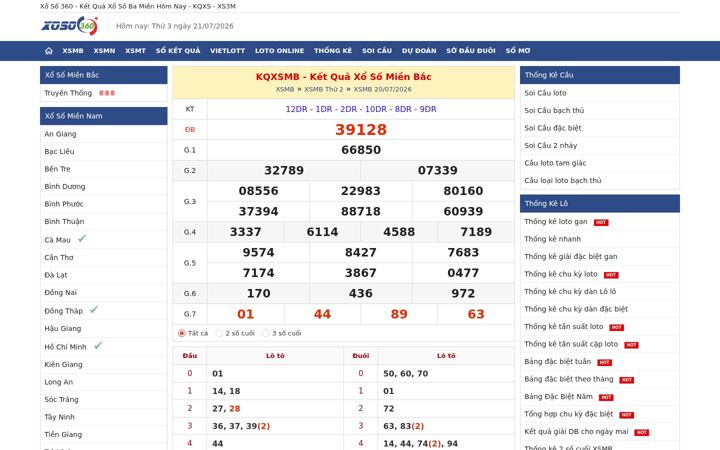The image size is (720, 450).
Task: Open Bình Phước lottery results
Action: pos(64,204)
